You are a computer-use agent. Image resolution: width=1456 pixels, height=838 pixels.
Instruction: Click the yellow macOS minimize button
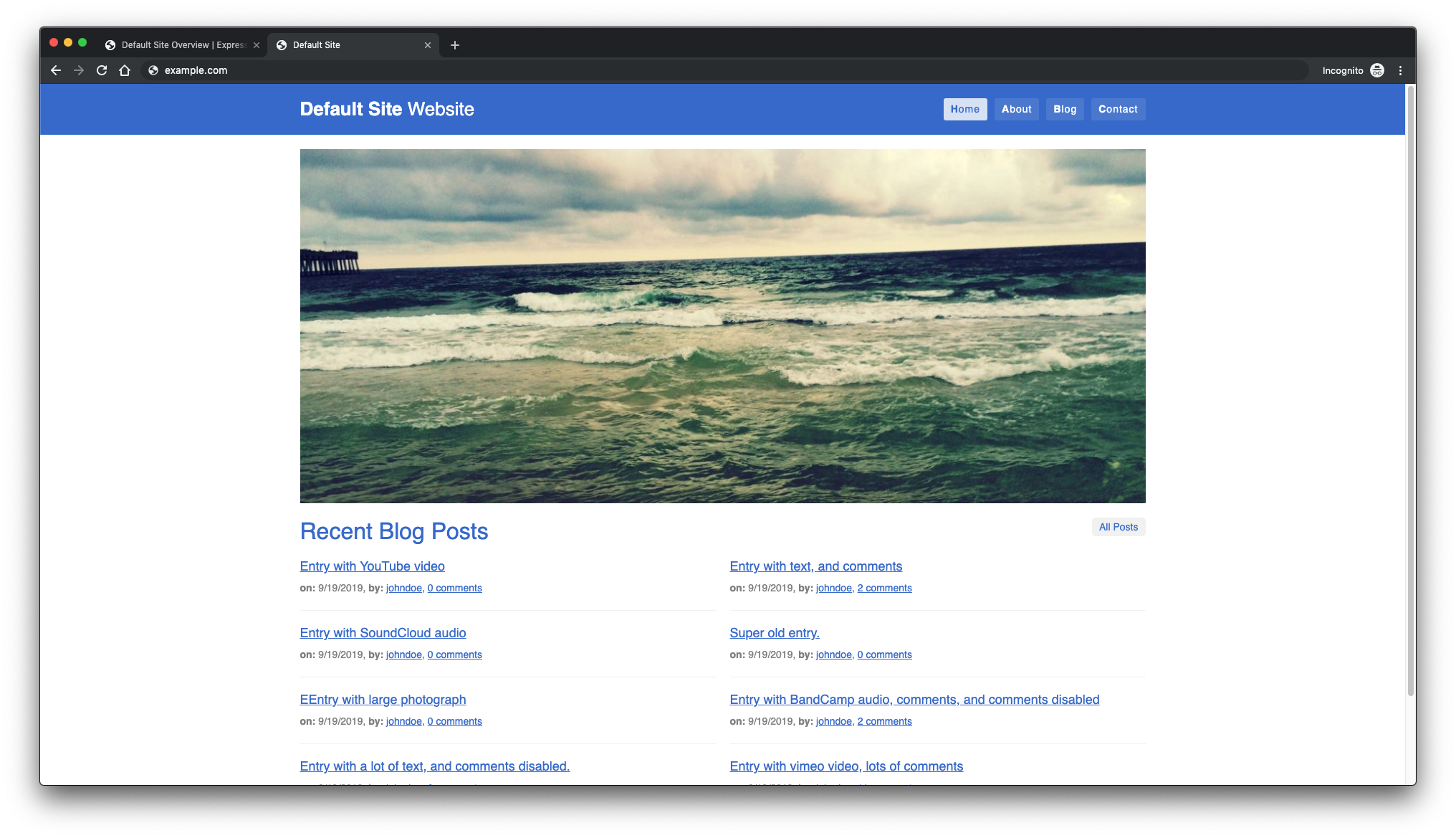point(68,43)
